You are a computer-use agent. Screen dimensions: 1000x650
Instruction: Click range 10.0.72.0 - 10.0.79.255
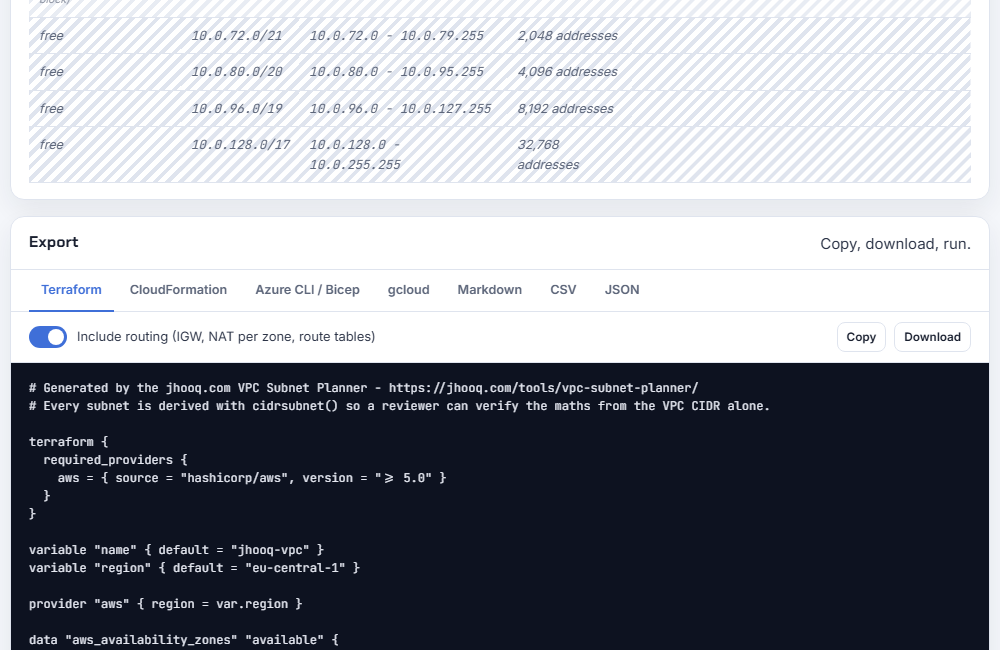pos(397,36)
